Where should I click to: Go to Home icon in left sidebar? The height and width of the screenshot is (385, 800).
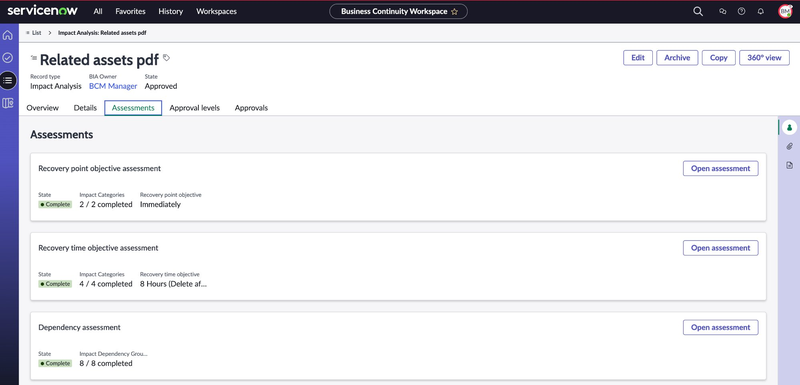tap(8, 35)
